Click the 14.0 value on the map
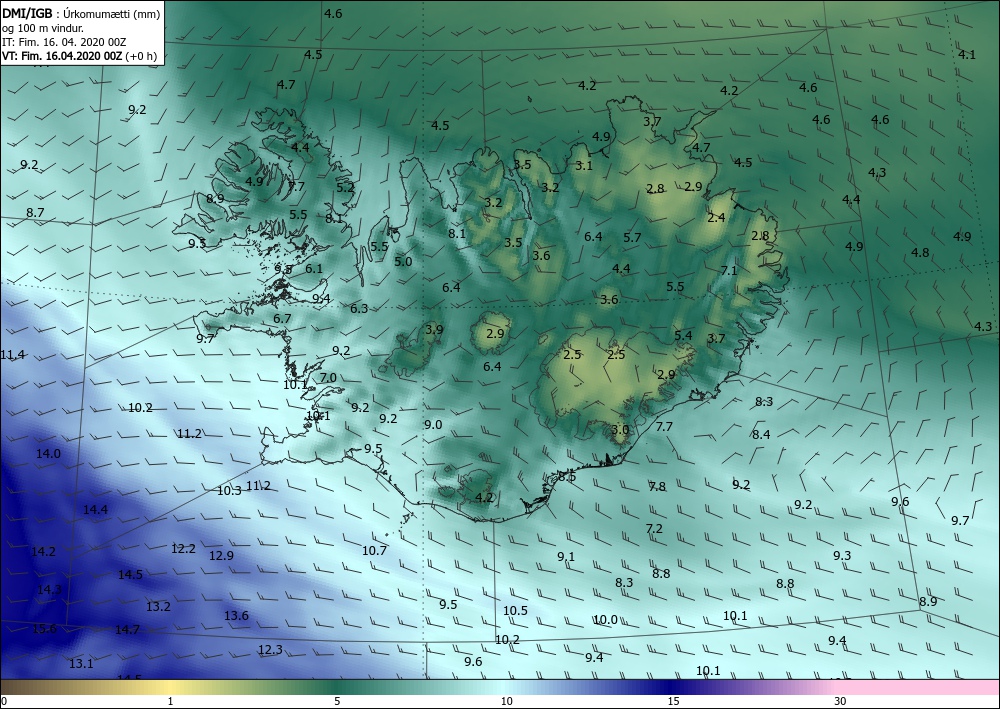Screen dimensions: 1000x709 click(48, 454)
